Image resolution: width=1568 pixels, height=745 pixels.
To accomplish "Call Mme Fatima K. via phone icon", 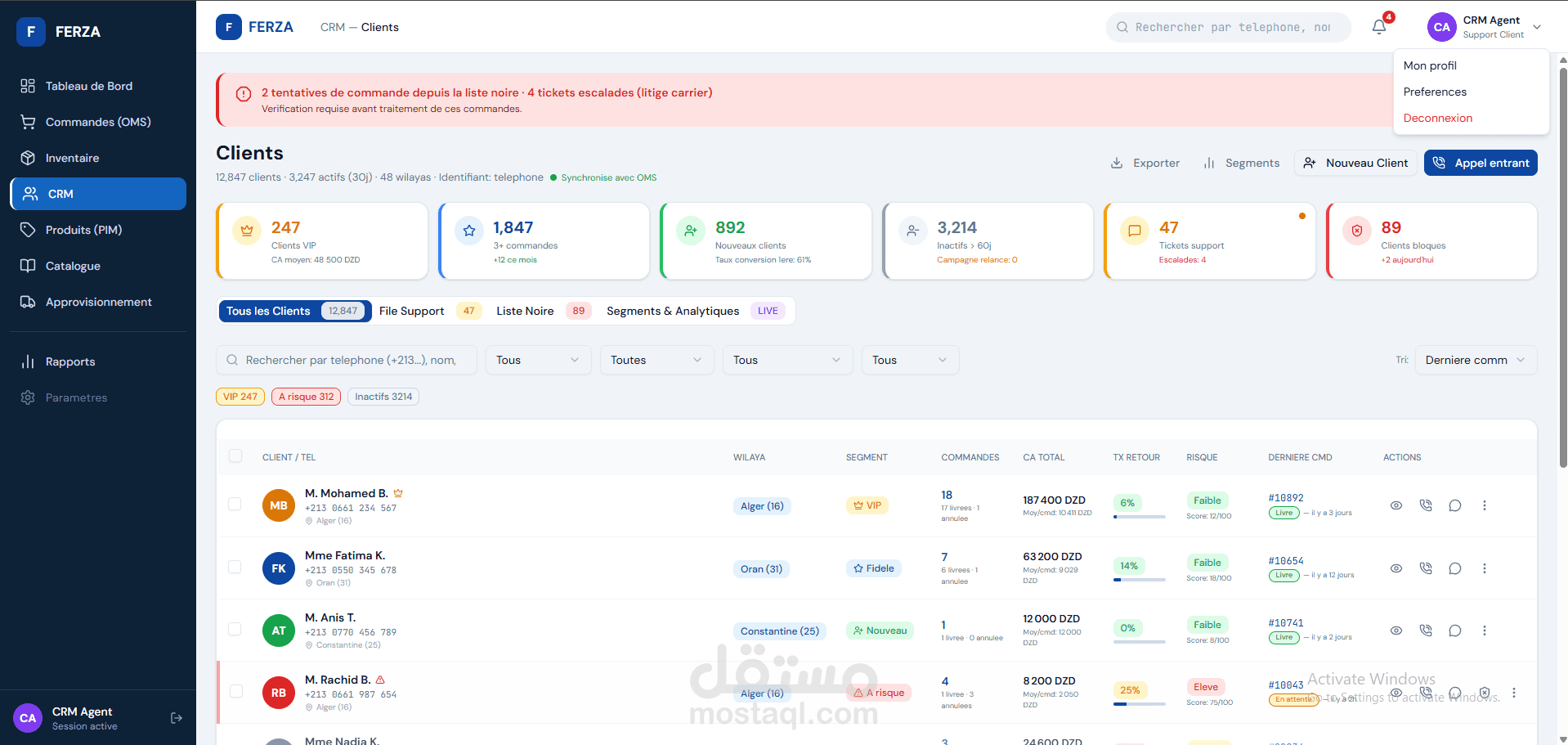I will pos(1426,568).
